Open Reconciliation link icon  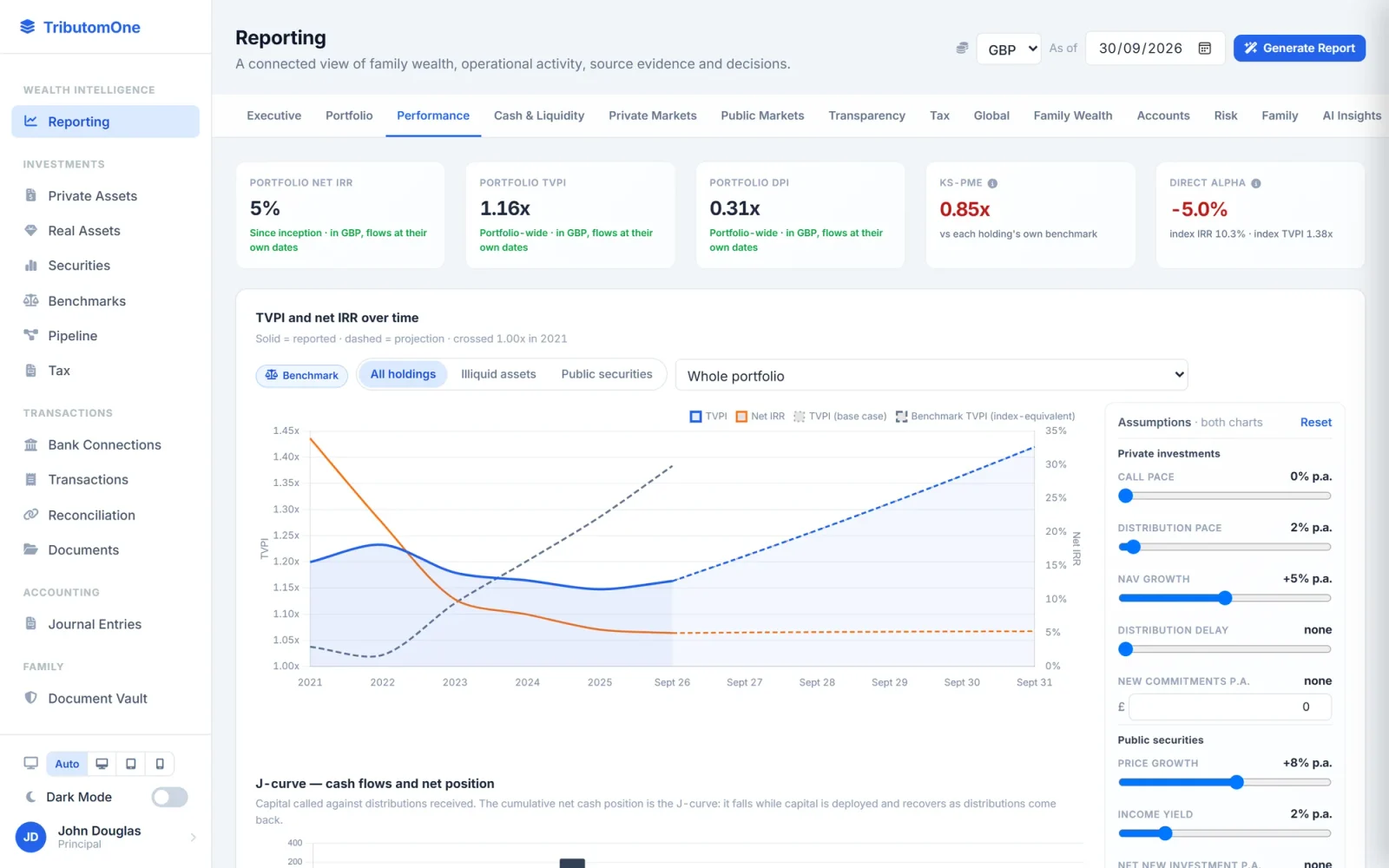click(x=31, y=515)
